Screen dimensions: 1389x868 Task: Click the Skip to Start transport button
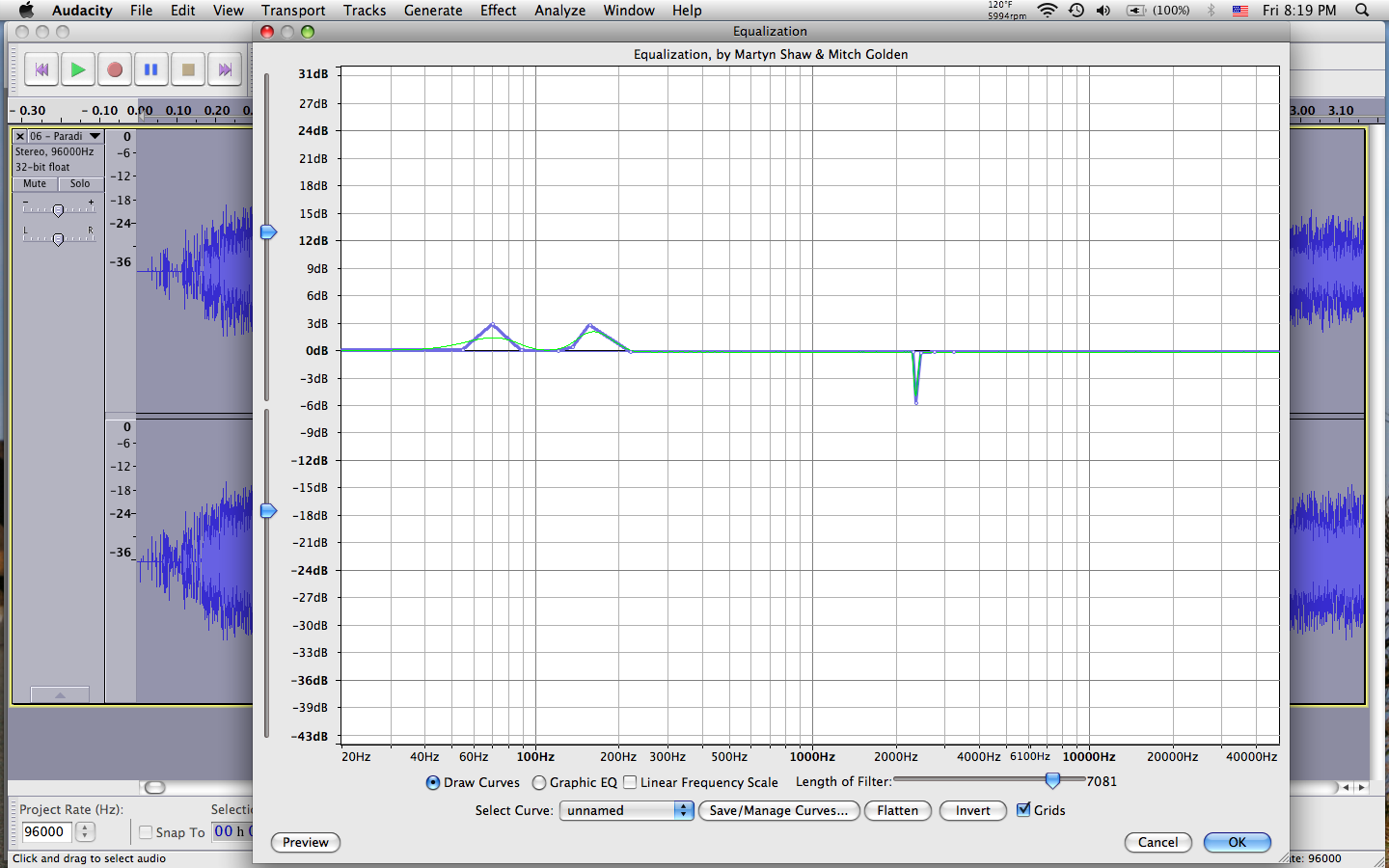pyautogui.click(x=41, y=69)
